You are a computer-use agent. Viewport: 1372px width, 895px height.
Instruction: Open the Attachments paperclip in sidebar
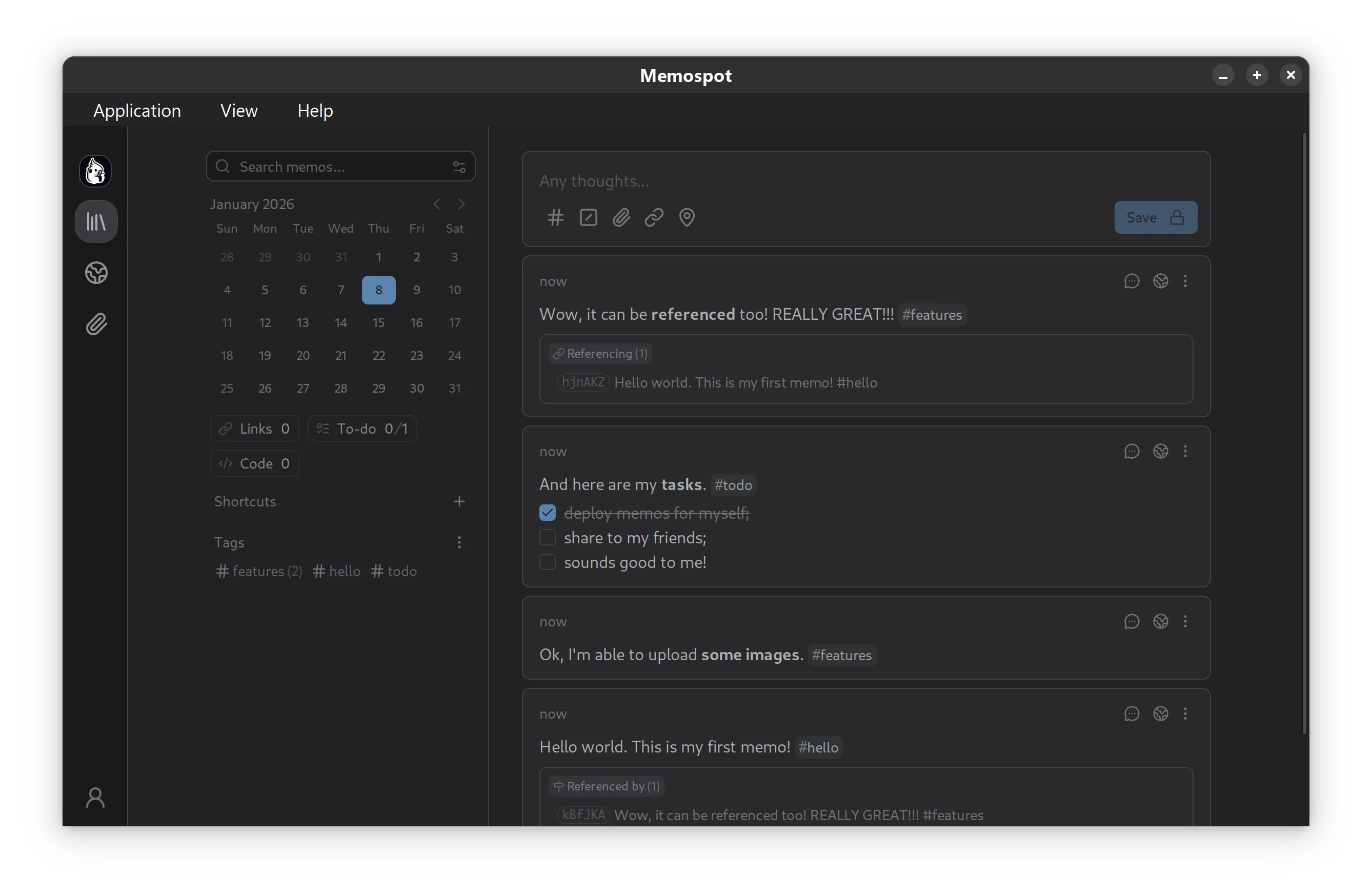[x=96, y=324]
